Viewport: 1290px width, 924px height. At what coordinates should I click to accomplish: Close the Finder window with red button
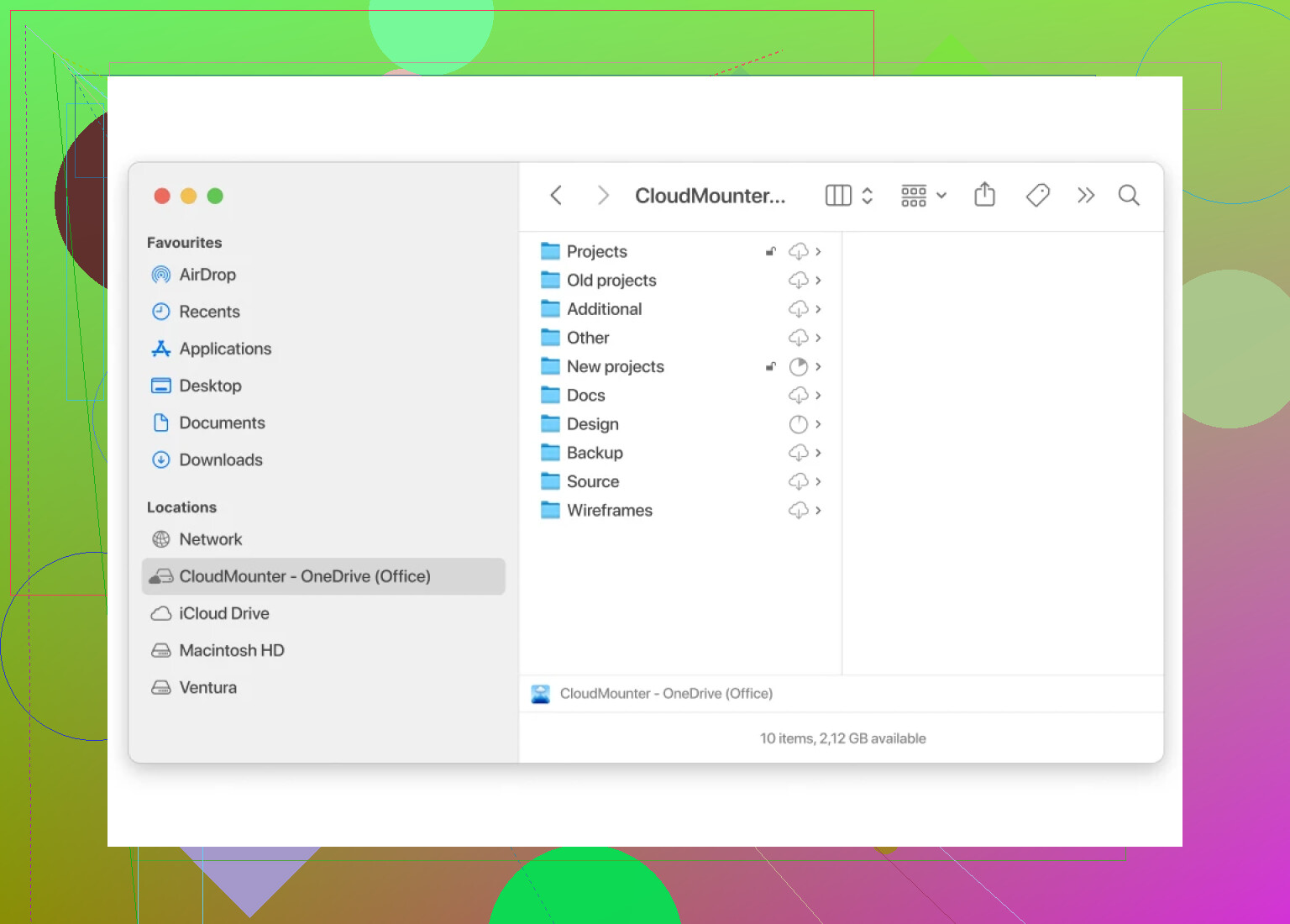pyautogui.click(x=162, y=196)
